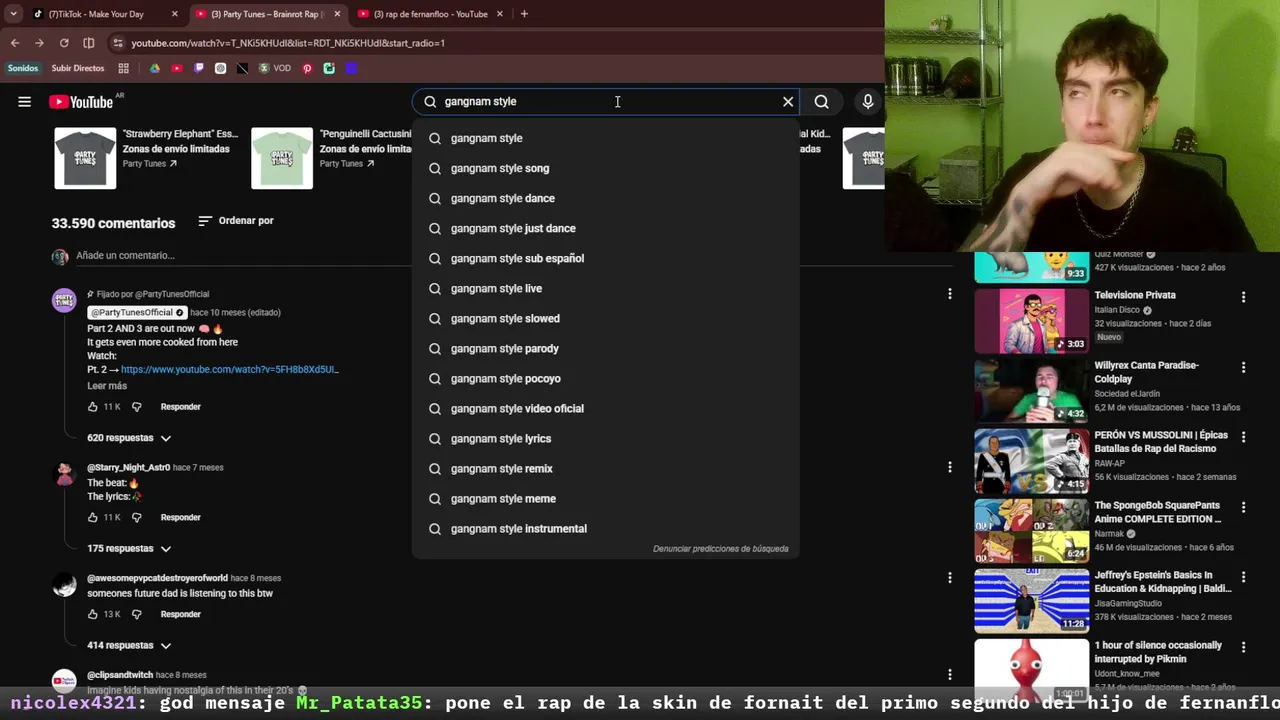Open the tab search dropdown arrow
1280x720 pixels.
(x=13, y=14)
